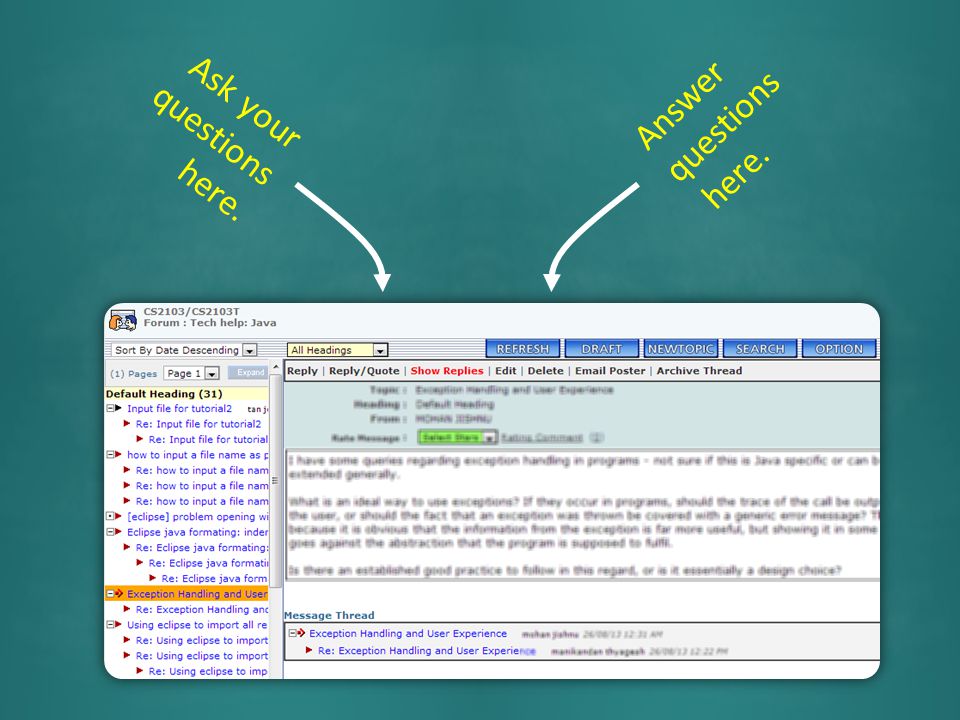Viewport: 960px width, 720px height.
Task: Click the red Show Replies item
Action: pyautogui.click(x=446, y=371)
